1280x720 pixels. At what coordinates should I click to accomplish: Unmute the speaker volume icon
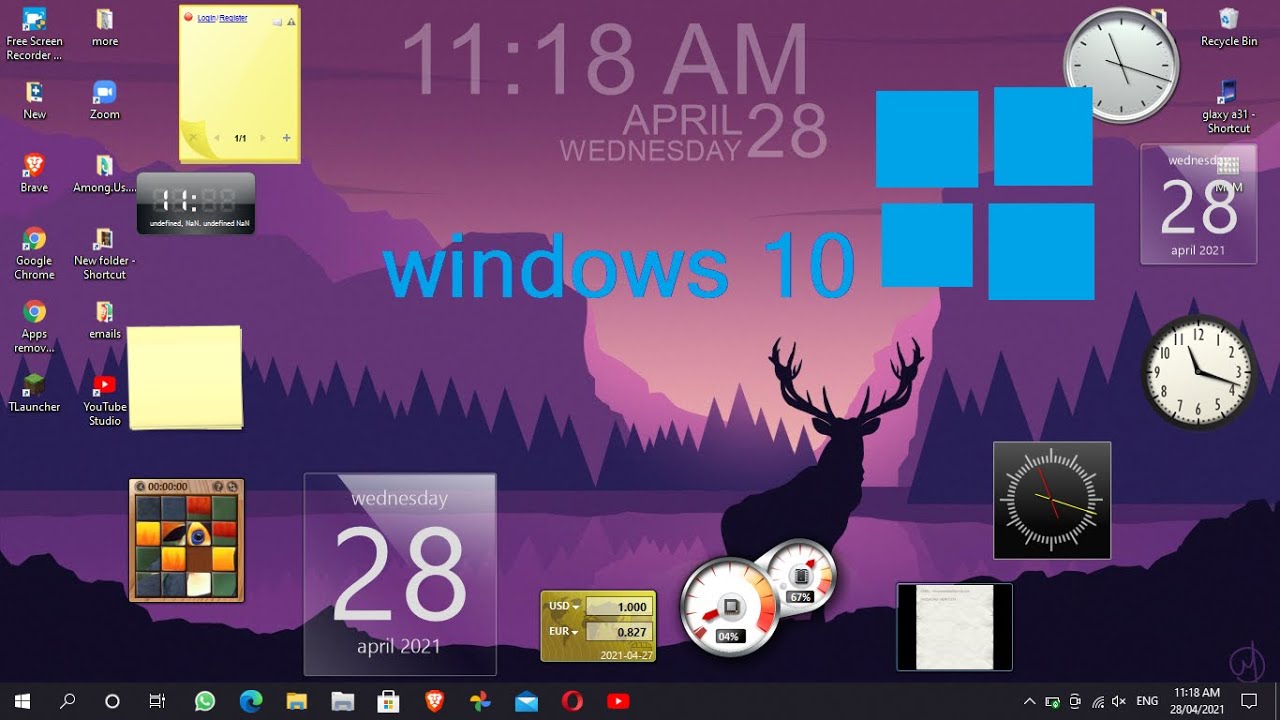[x=1119, y=701]
